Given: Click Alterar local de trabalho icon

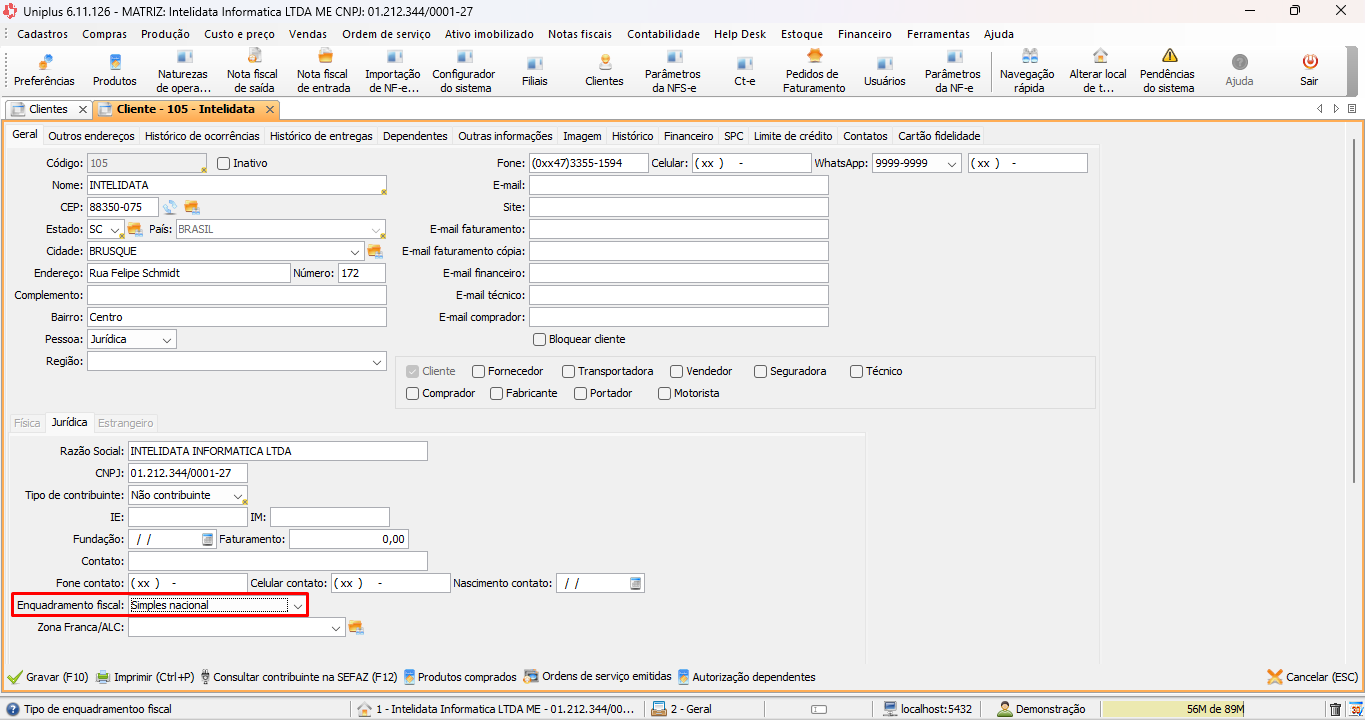Looking at the screenshot, I should tap(1099, 71).
